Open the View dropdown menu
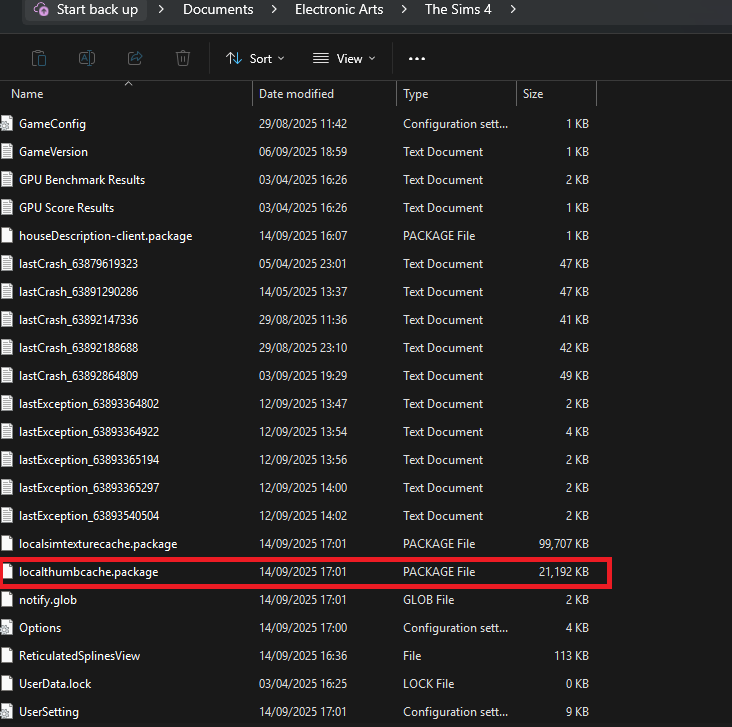The height and width of the screenshot is (727, 732). point(344,59)
